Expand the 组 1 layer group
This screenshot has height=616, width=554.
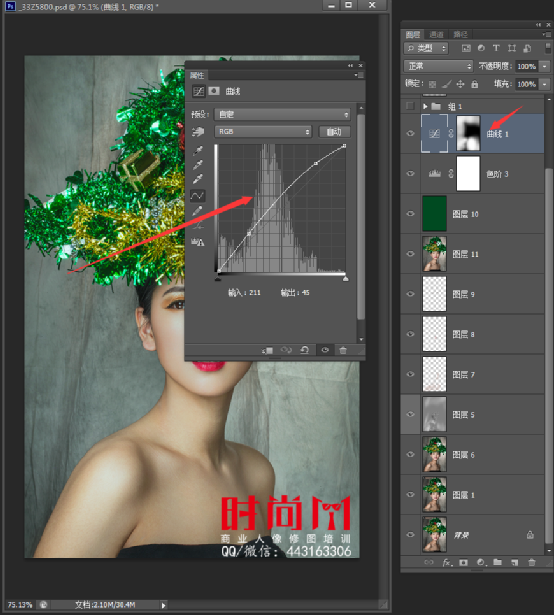pyautogui.click(x=425, y=106)
